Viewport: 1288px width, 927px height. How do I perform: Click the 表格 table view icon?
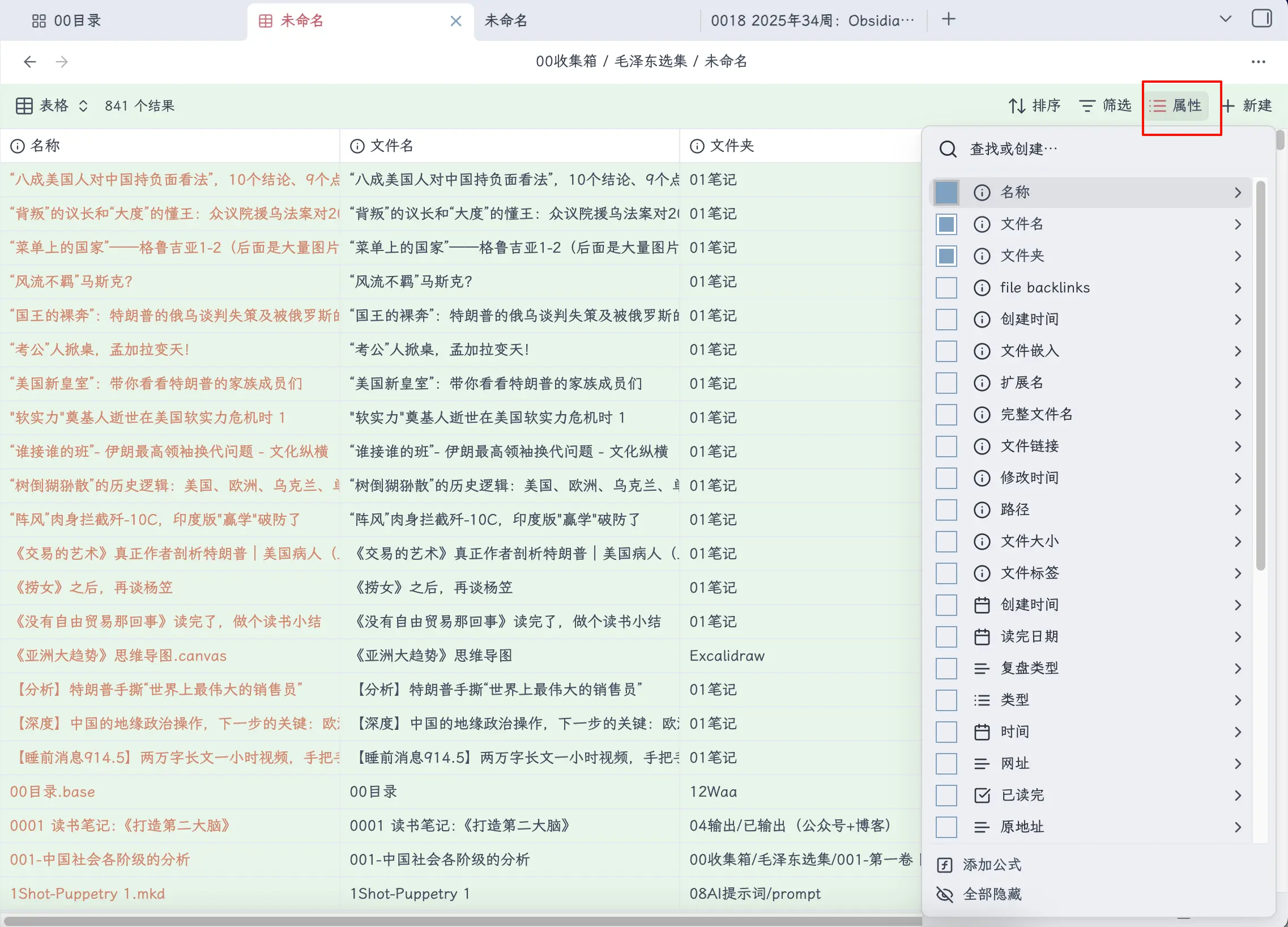[x=24, y=105]
